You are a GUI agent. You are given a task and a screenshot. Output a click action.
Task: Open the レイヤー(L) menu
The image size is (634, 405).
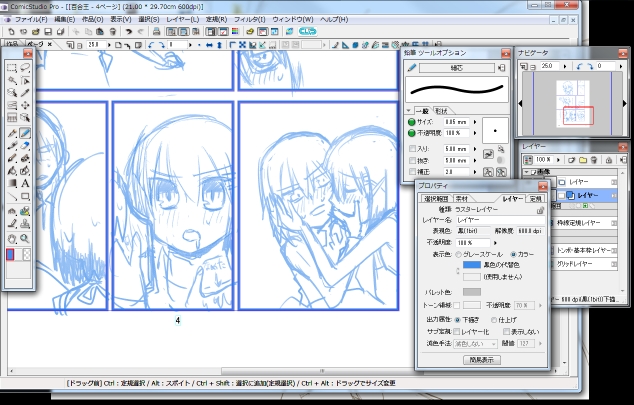[x=182, y=19]
